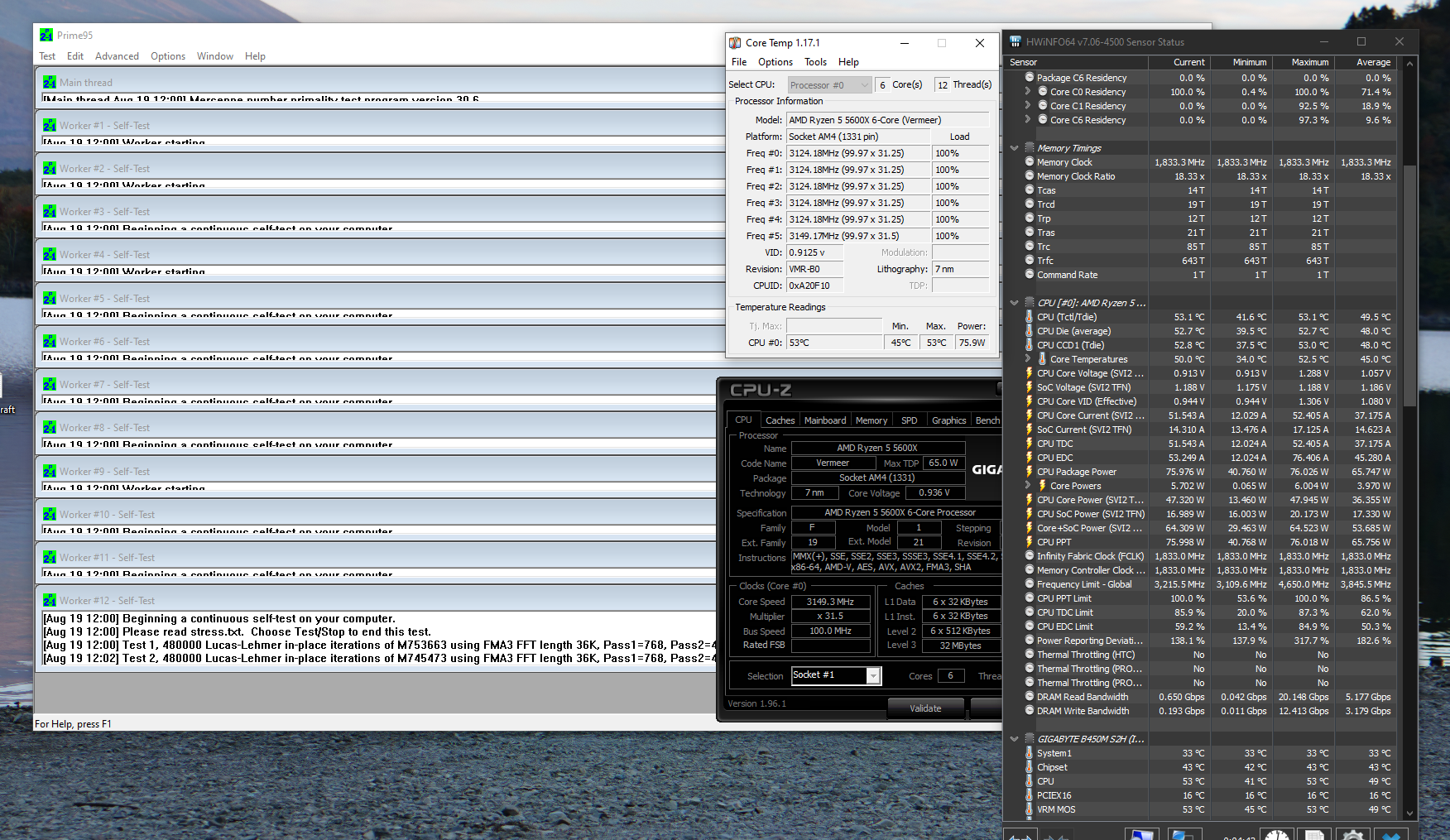Click the HWiNFO64 title bar icon
This screenshot has width=1450, height=840.
[1015, 41]
